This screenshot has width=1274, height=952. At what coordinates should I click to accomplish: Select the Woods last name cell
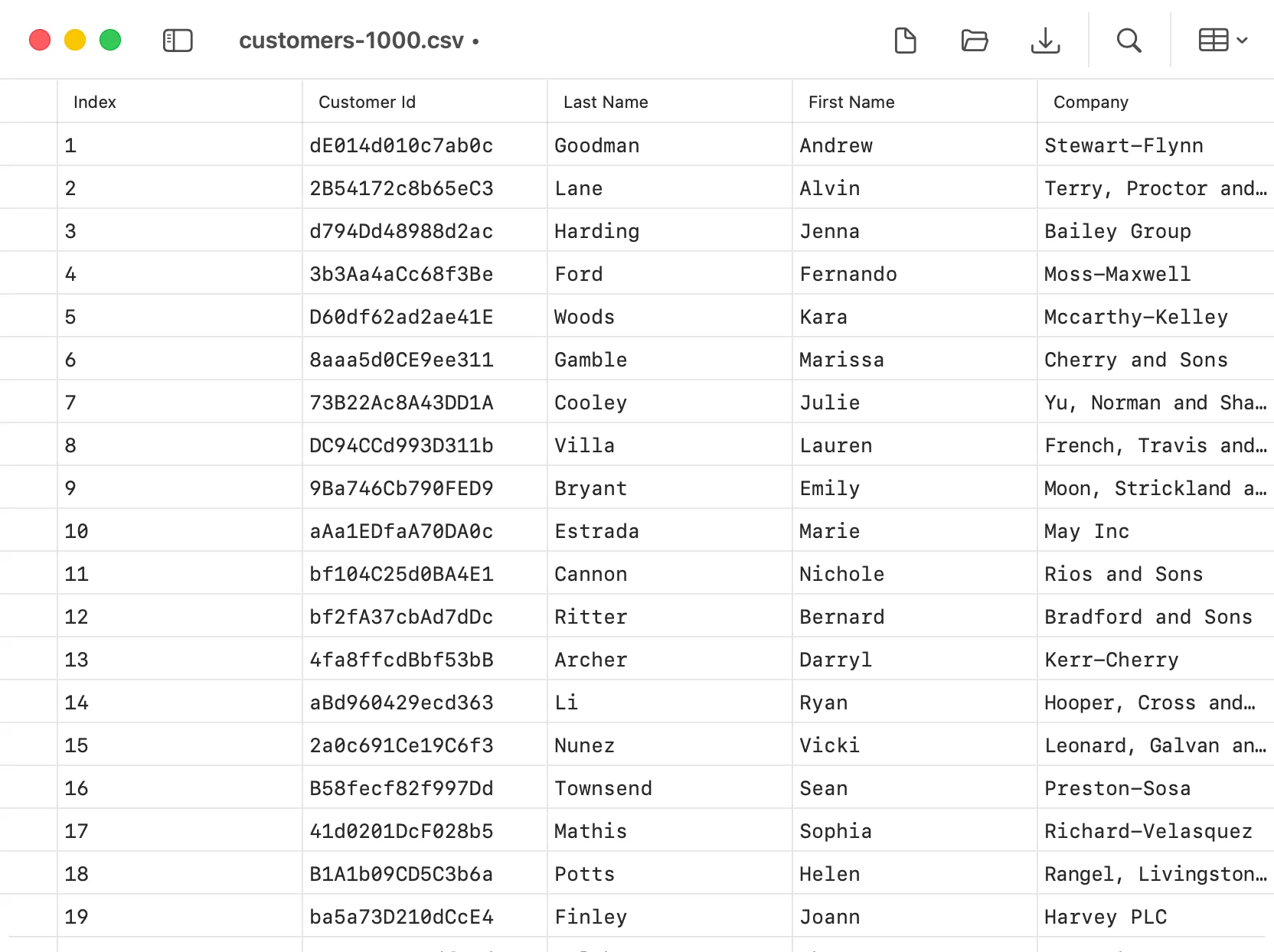click(x=670, y=316)
